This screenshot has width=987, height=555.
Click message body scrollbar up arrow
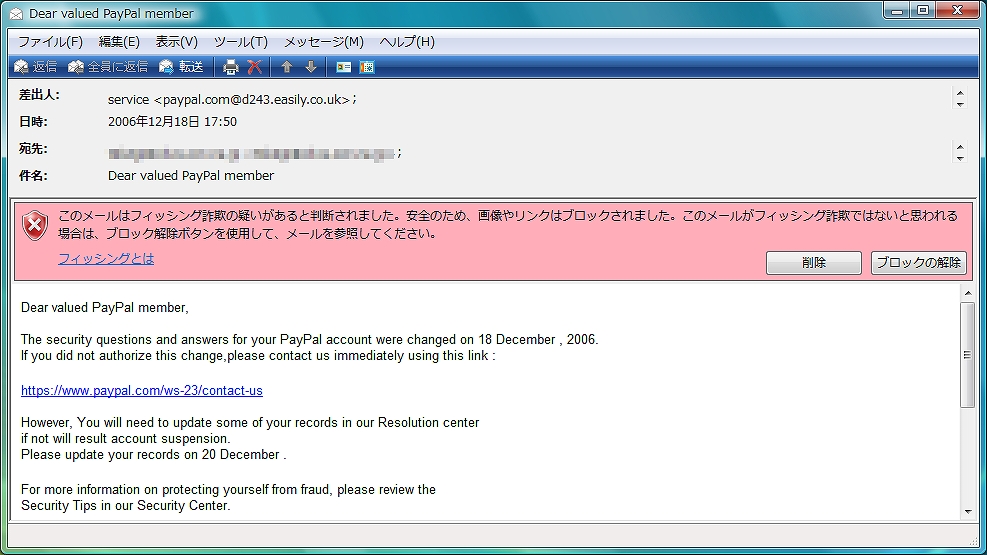pos(967,293)
